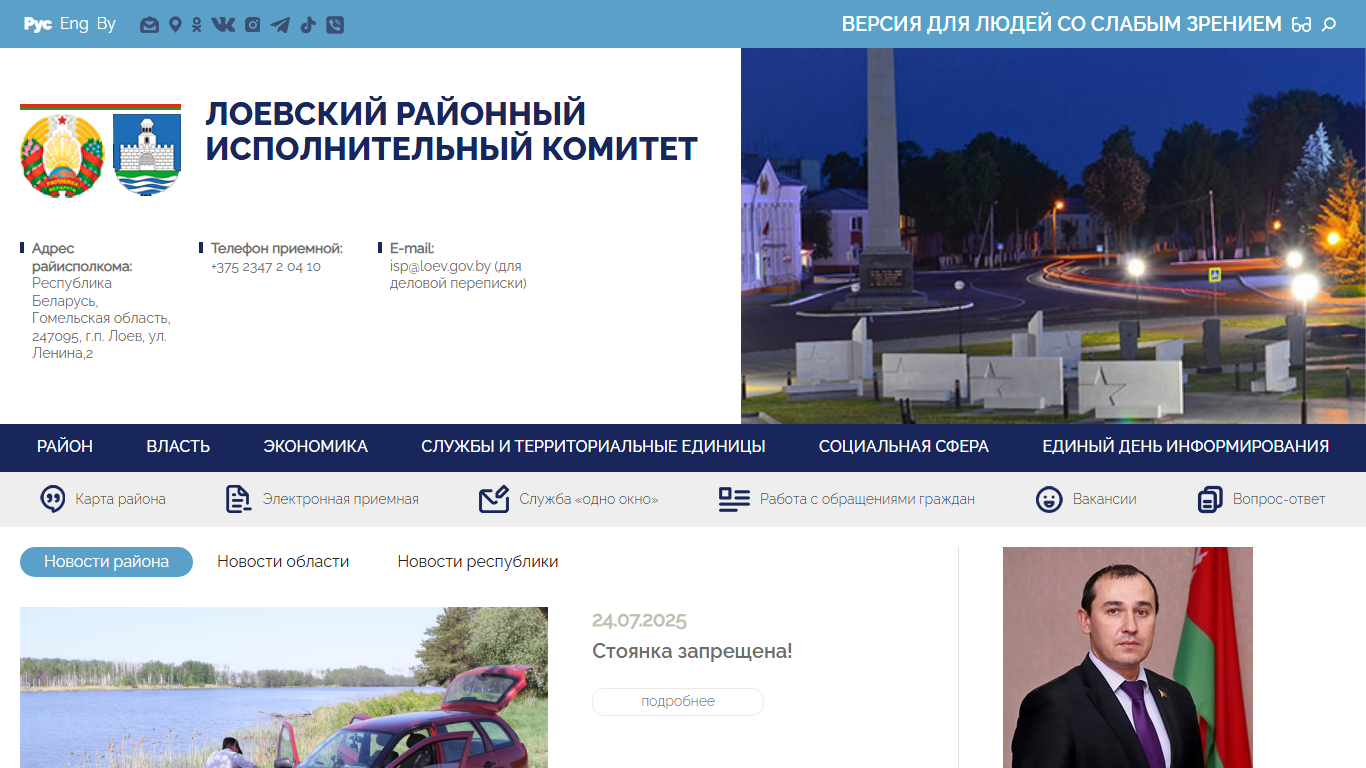Open news headline Стоянка запрещена!

(x=692, y=651)
